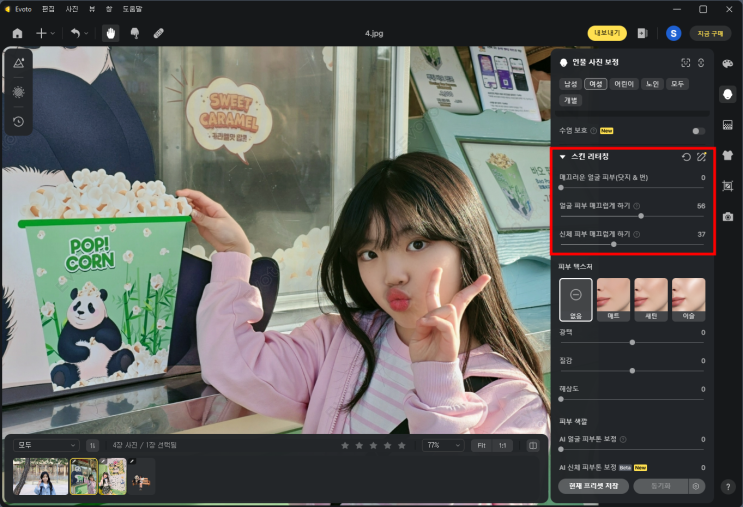Image resolution: width=743 pixels, height=507 pixels.
Task: Expand the undo history dropdown arrow
Action: [86, 33]
